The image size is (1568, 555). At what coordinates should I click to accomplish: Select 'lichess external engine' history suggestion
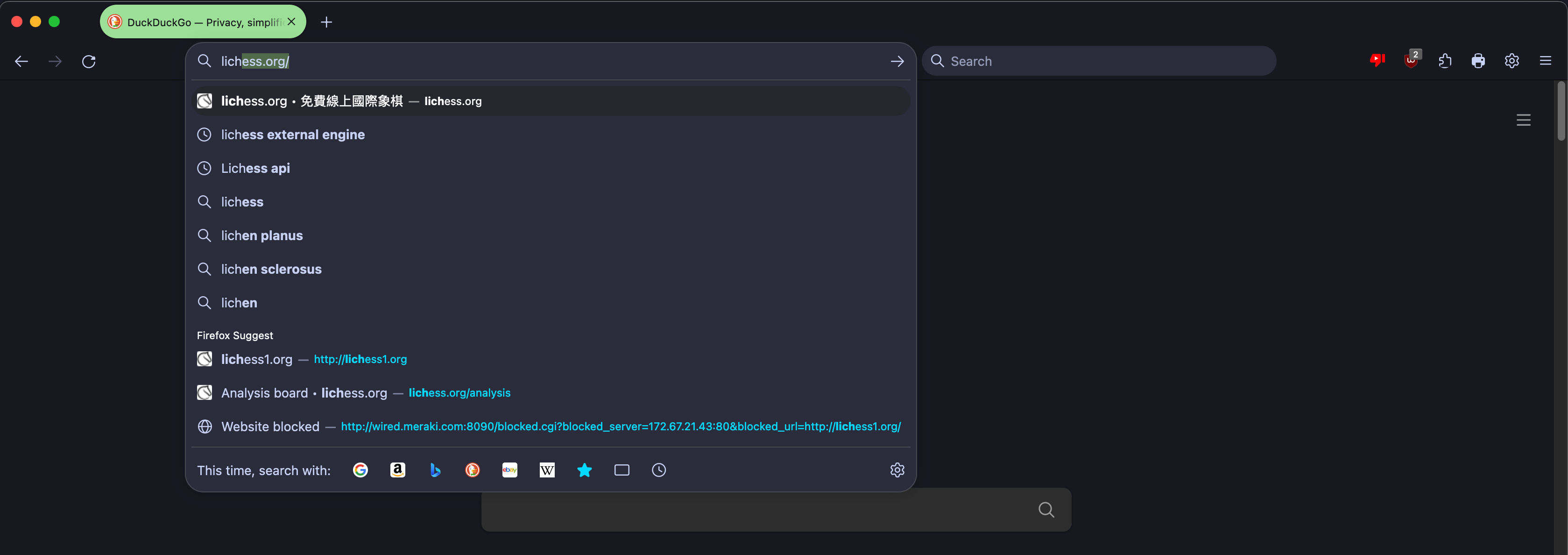(x=293, y=135)
